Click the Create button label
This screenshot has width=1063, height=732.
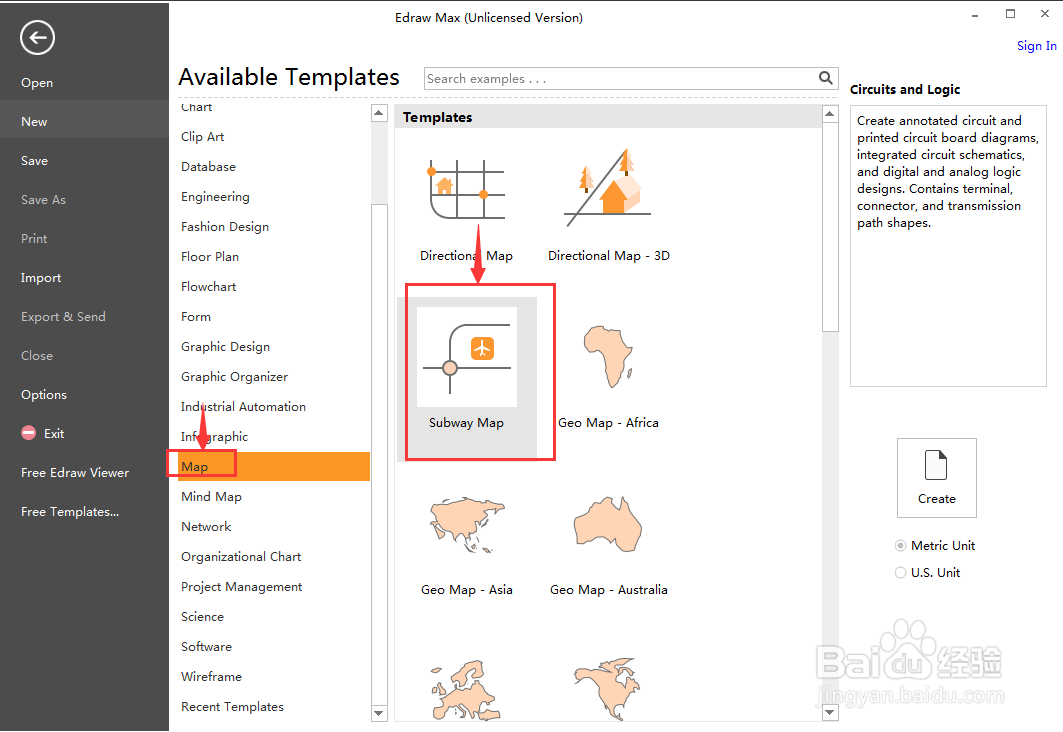pyautogui.click(x=936, y=499)
